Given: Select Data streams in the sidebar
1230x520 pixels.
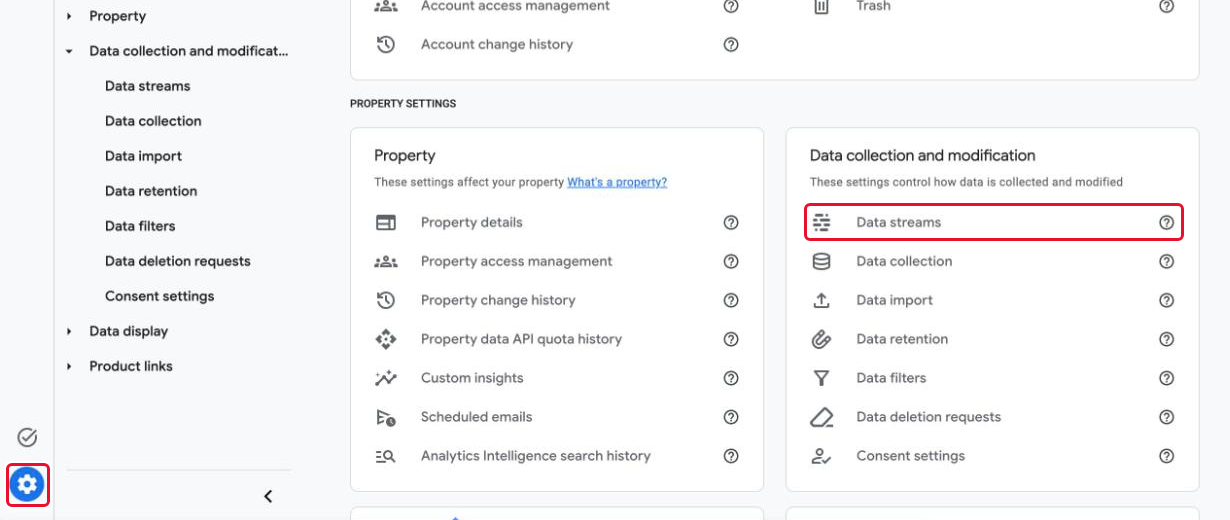Looking at the screenshot, I should point(148,86).
